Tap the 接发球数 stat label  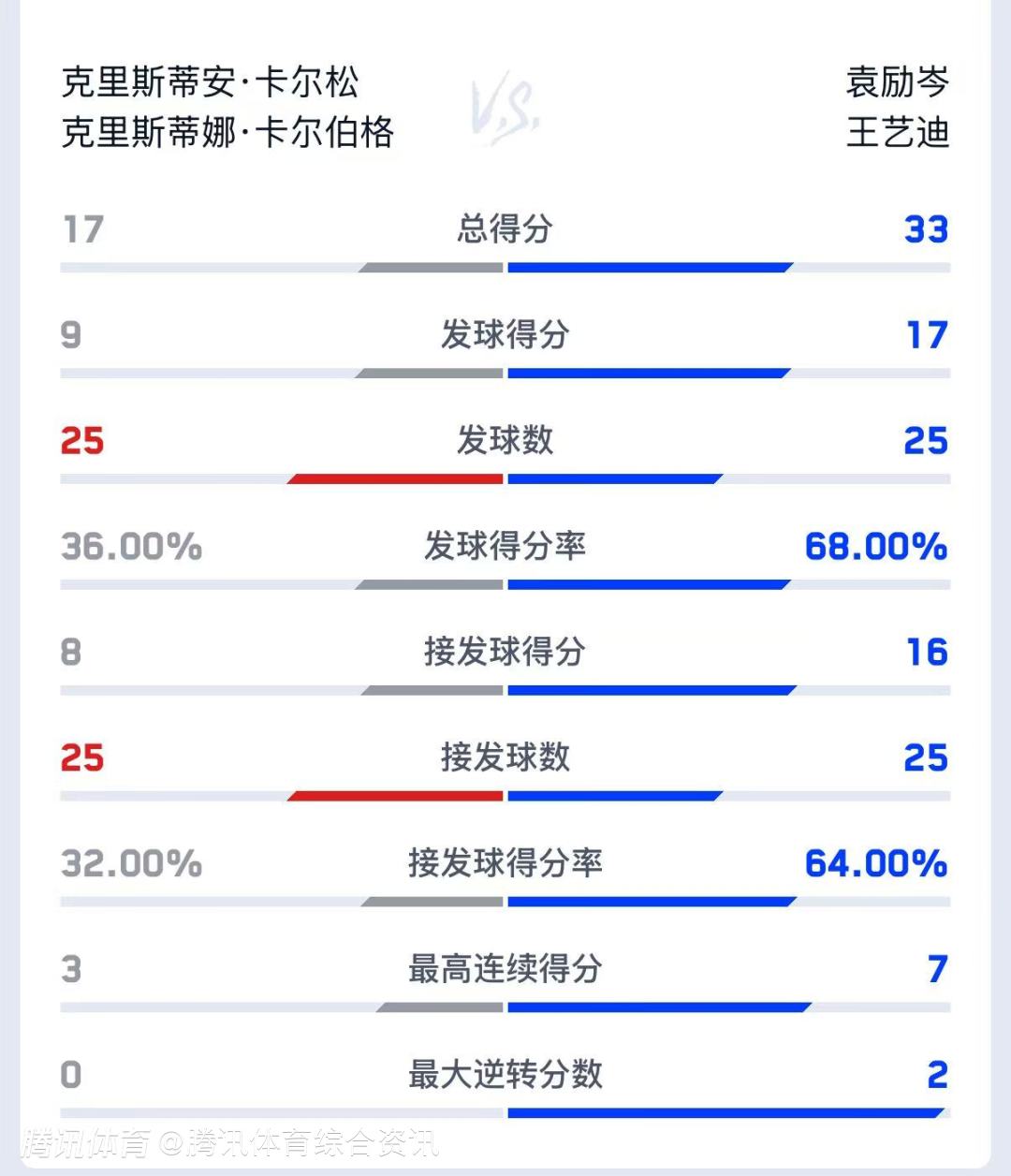pyautogui.click(x=505, y=757)
